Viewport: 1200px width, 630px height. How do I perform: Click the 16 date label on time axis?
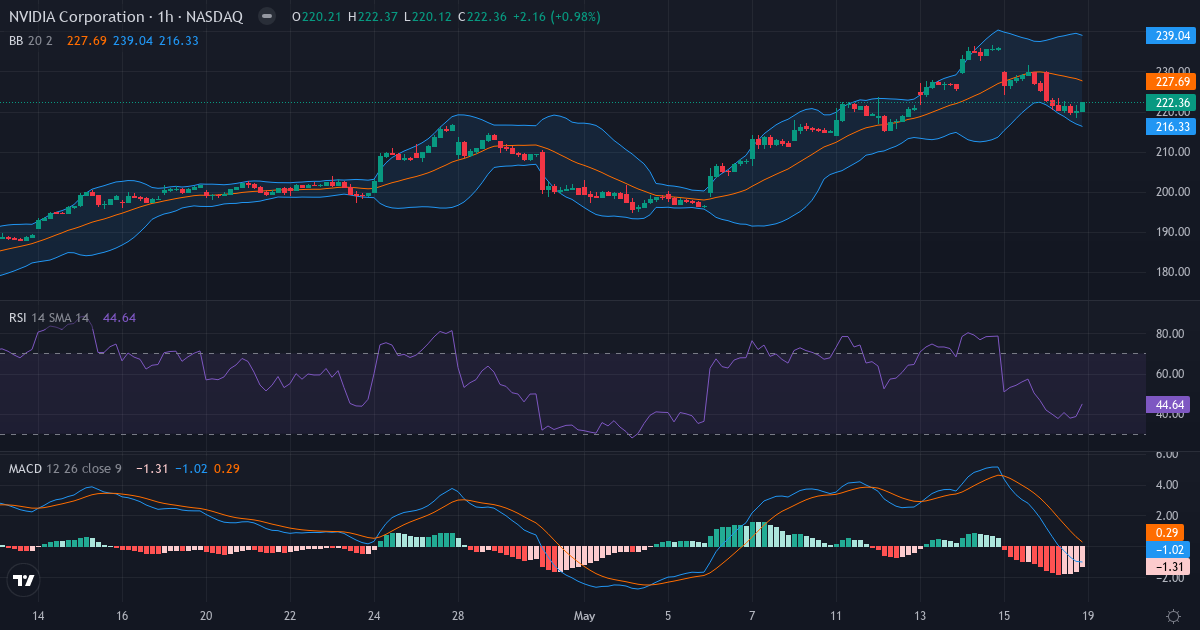click(122, 616)
